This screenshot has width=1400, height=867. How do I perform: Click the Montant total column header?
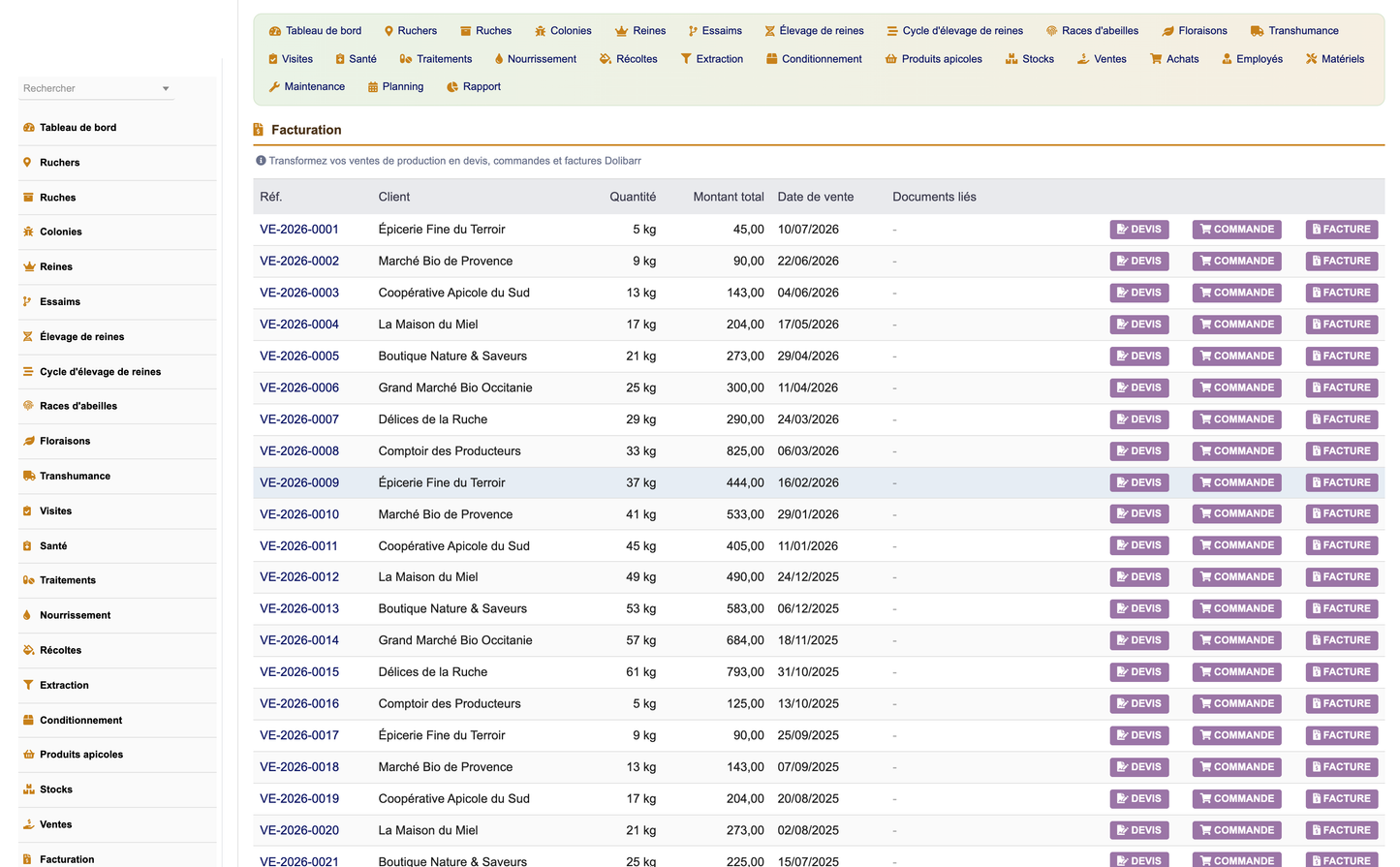(x=729, y=197)
